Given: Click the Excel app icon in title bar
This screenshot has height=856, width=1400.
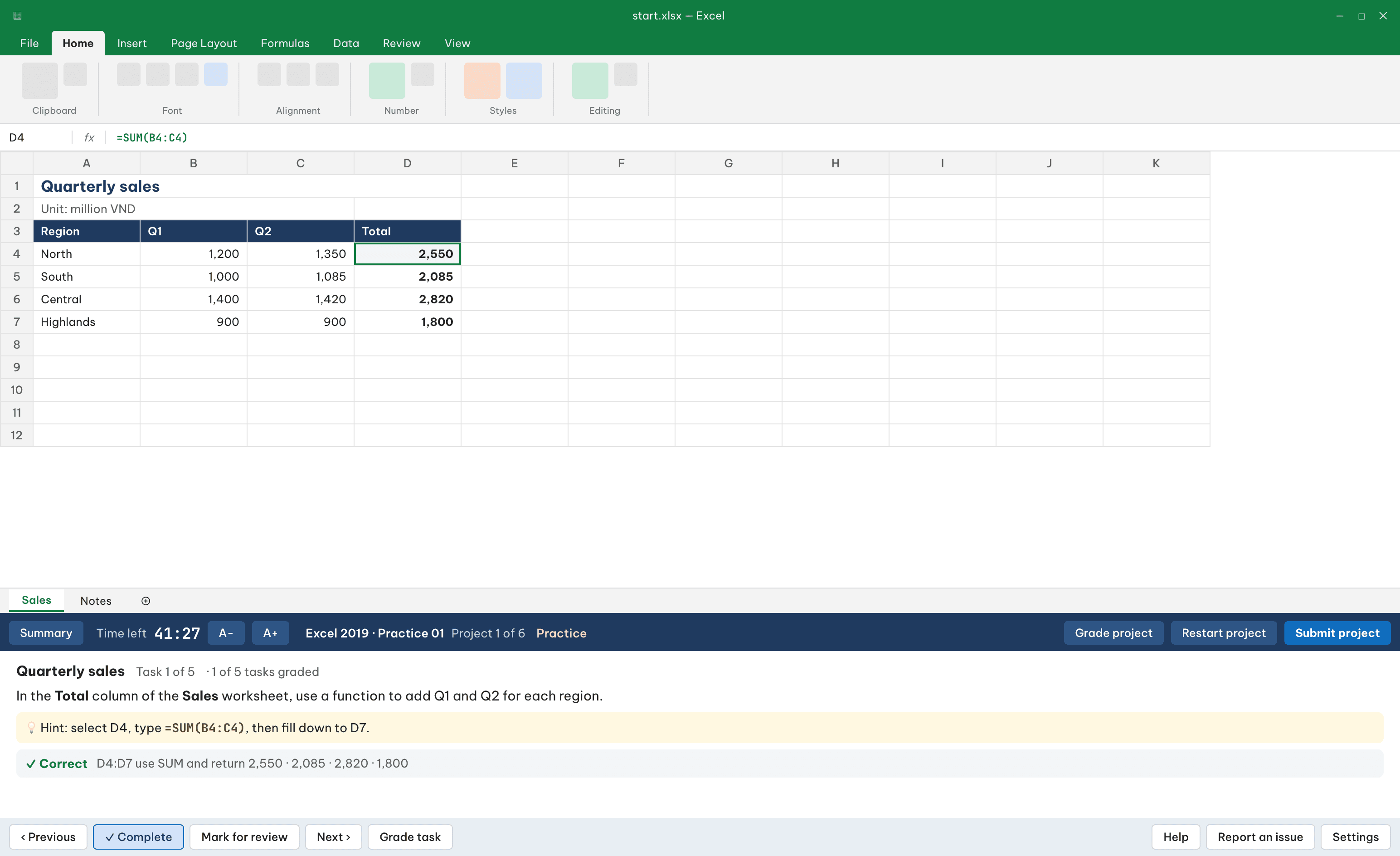Looking at the screenshot, I should (x=17, y=15).
